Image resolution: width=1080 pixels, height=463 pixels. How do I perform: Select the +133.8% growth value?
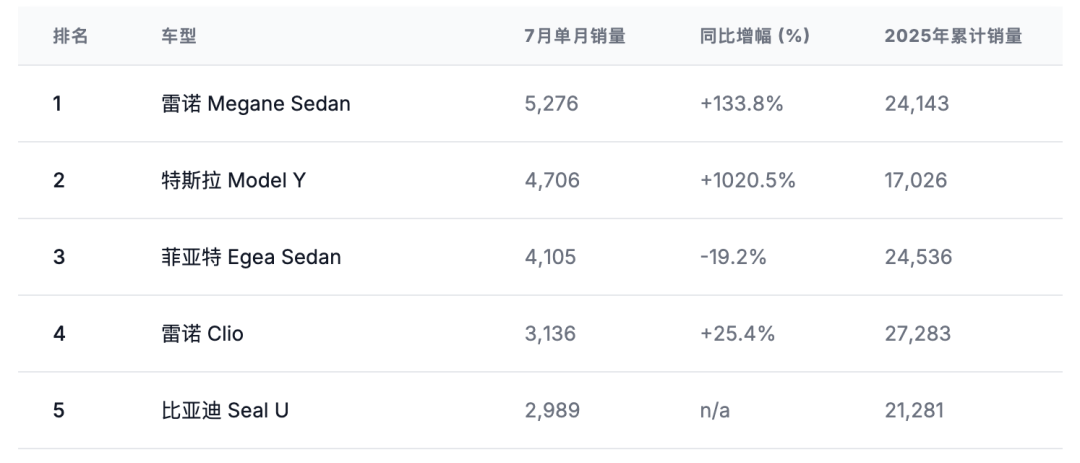pyautogui.click(x=741, y=103)
